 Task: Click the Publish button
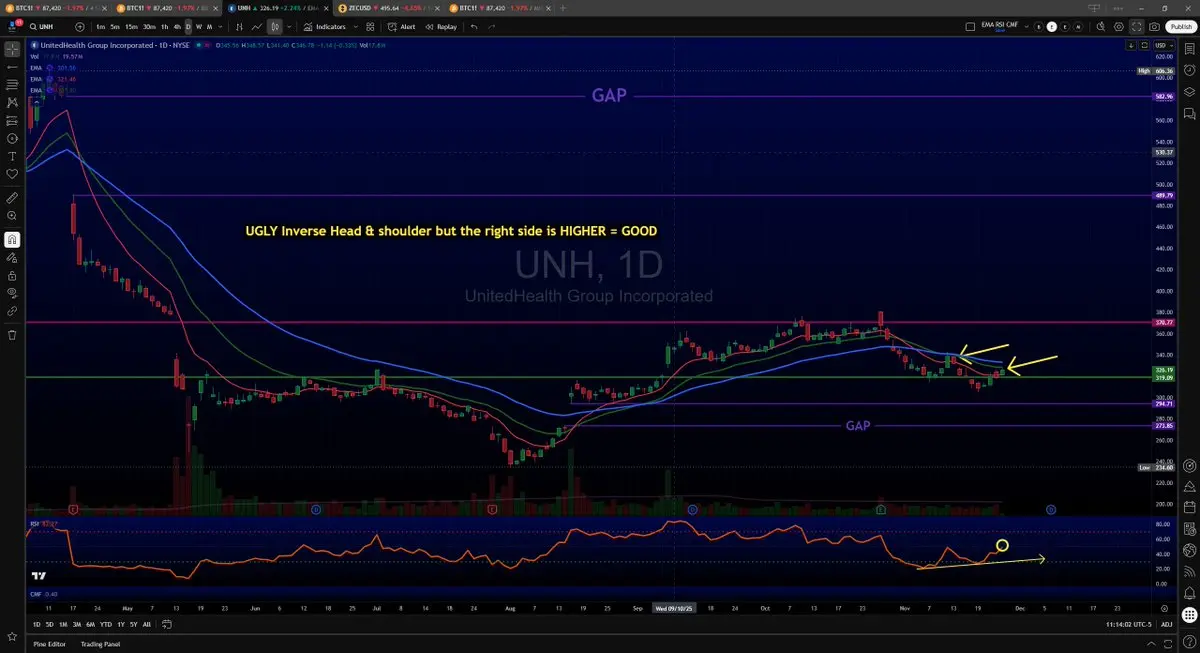[x=1181, y=27]
